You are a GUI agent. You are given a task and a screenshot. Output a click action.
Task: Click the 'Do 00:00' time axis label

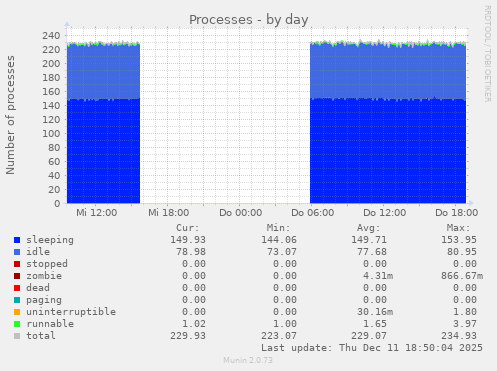tap(241, 213)
